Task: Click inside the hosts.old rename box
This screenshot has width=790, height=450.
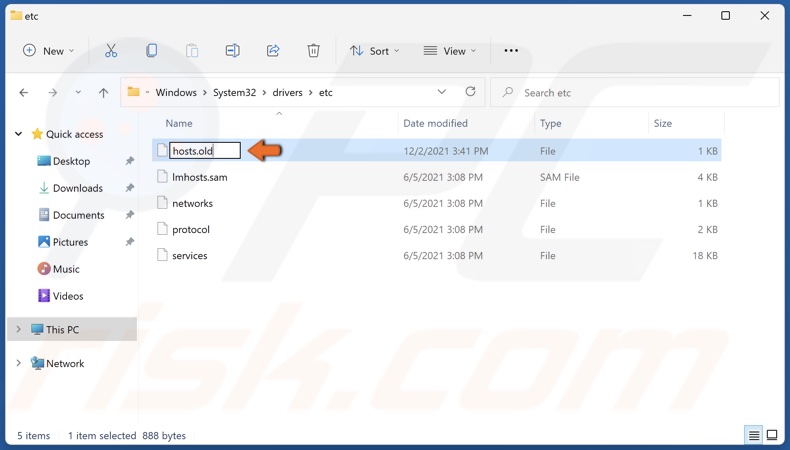Action: point(205,151)
